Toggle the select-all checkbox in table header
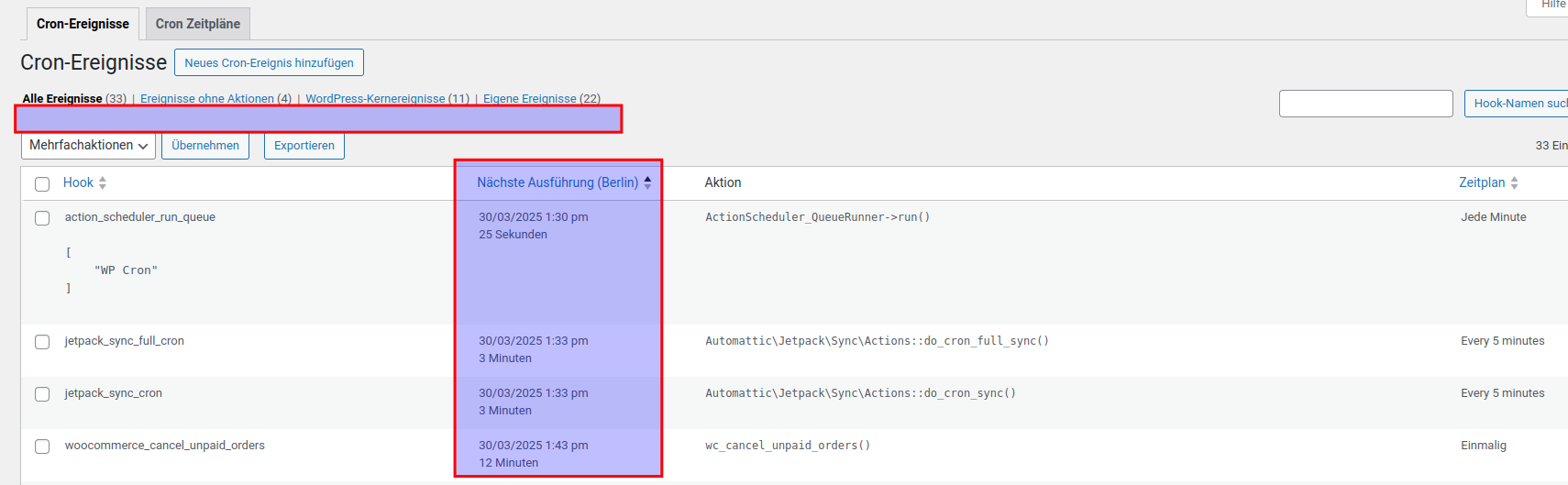Image resolution: width=1568 pixels, height=485 pixels. 42,184
